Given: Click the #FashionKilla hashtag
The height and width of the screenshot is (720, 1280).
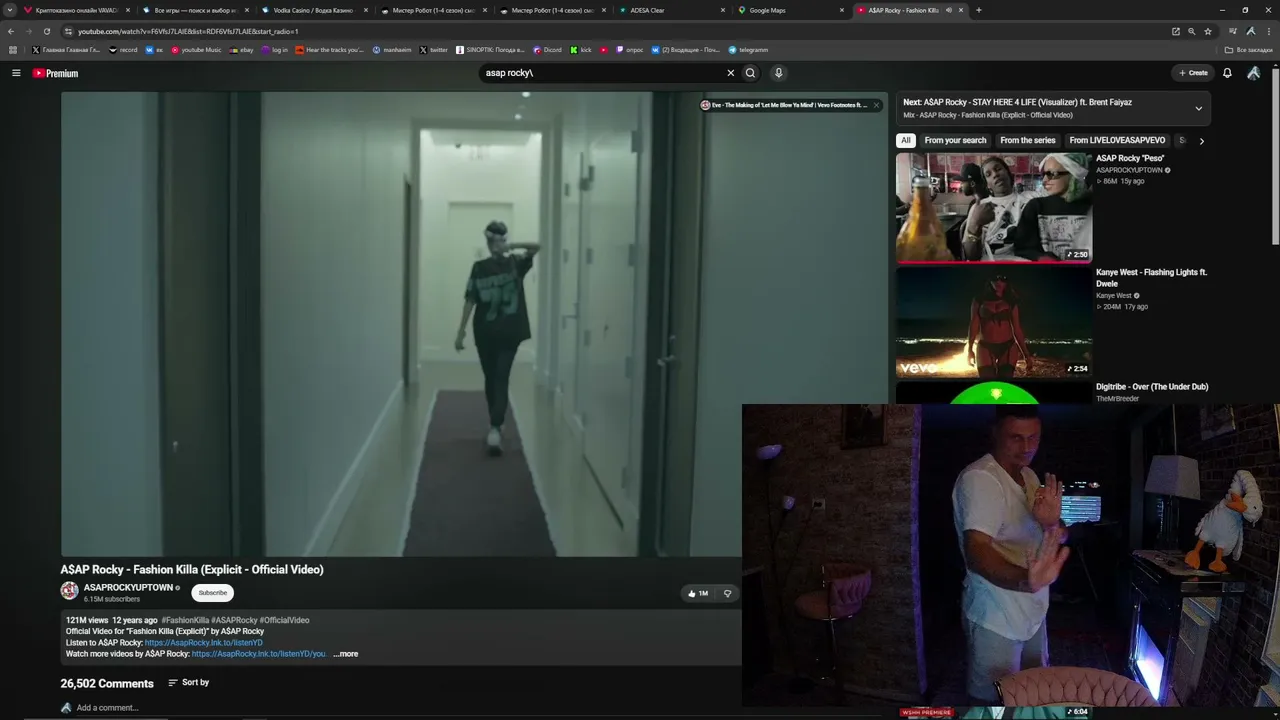Looking at the screenshot, I should pyautogui.click(x=185, y=620).
